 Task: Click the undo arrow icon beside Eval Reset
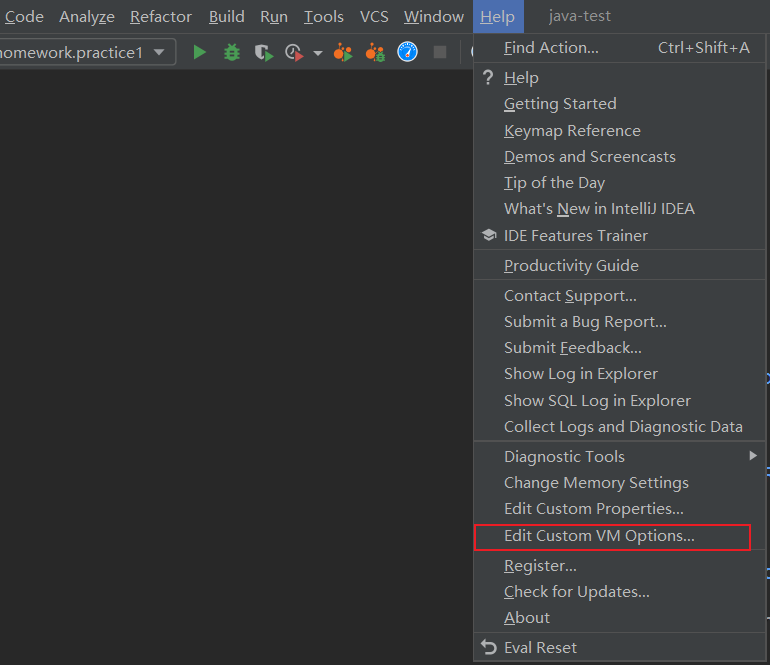[489, 647]
